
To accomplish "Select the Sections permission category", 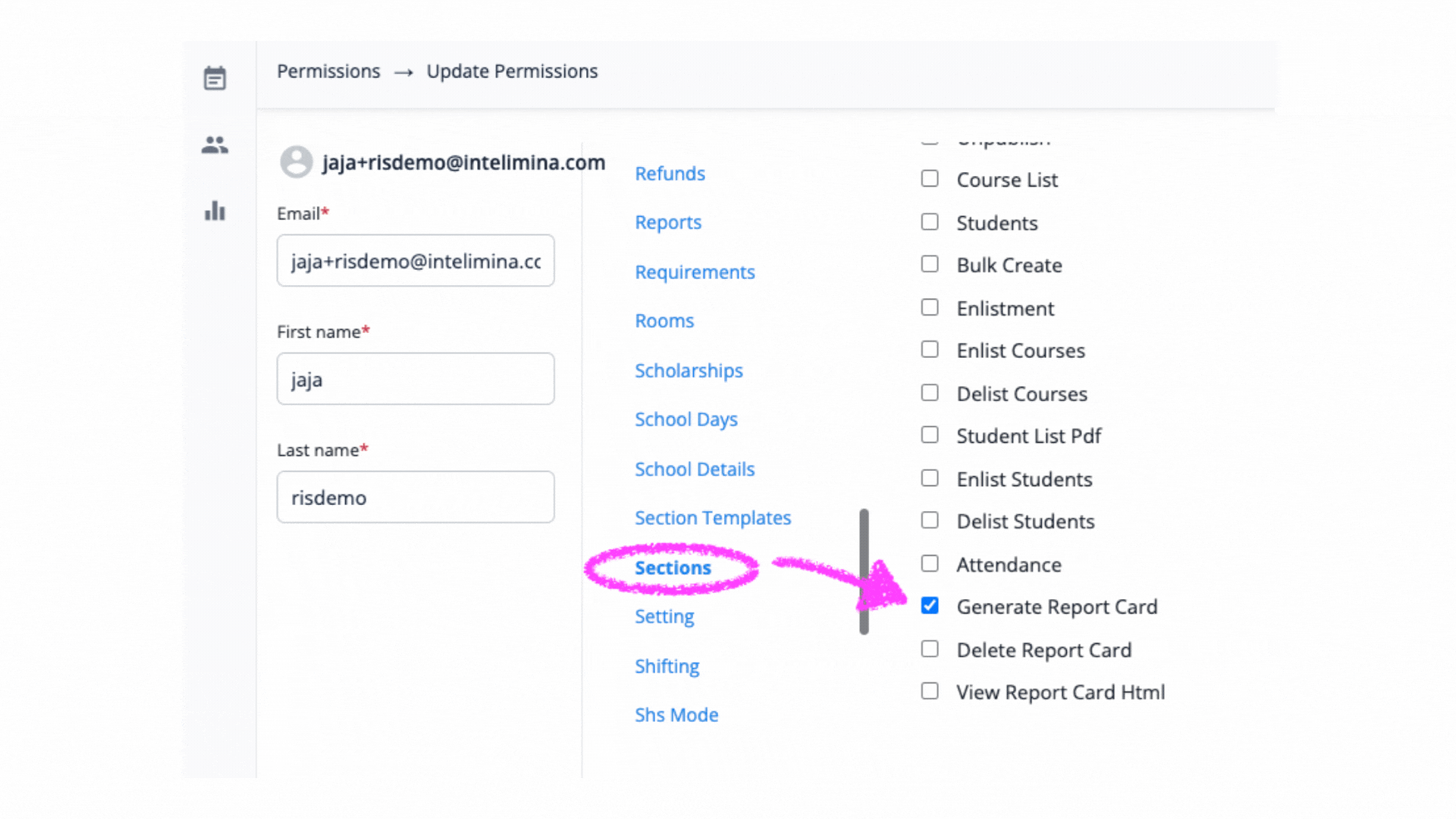I will 673,568.
